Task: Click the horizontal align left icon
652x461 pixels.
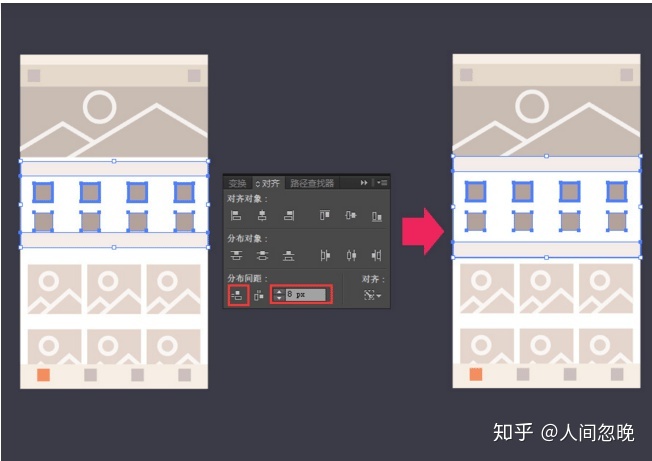Action: (236, 215)
